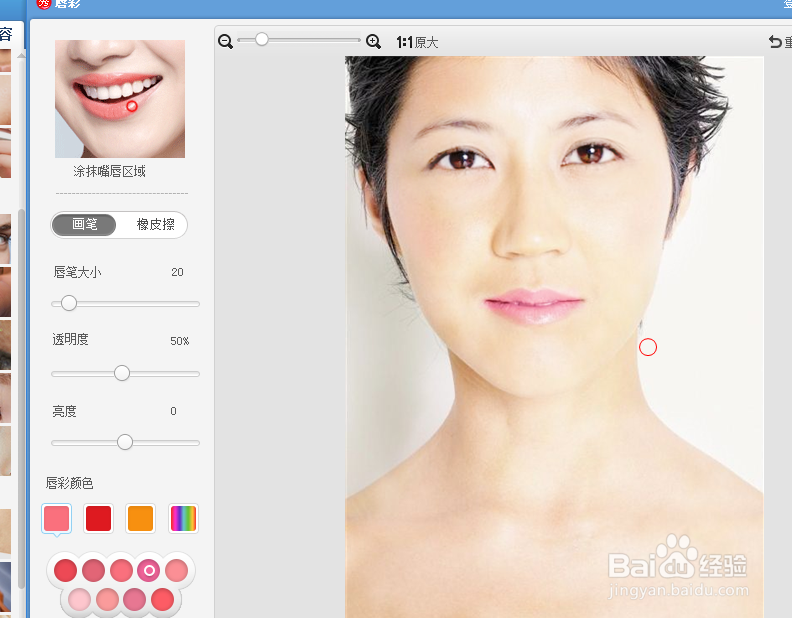The height and width of the screenshot is (618, 792).
Task: Click the opacity value 50%
Action: [179, 341]
